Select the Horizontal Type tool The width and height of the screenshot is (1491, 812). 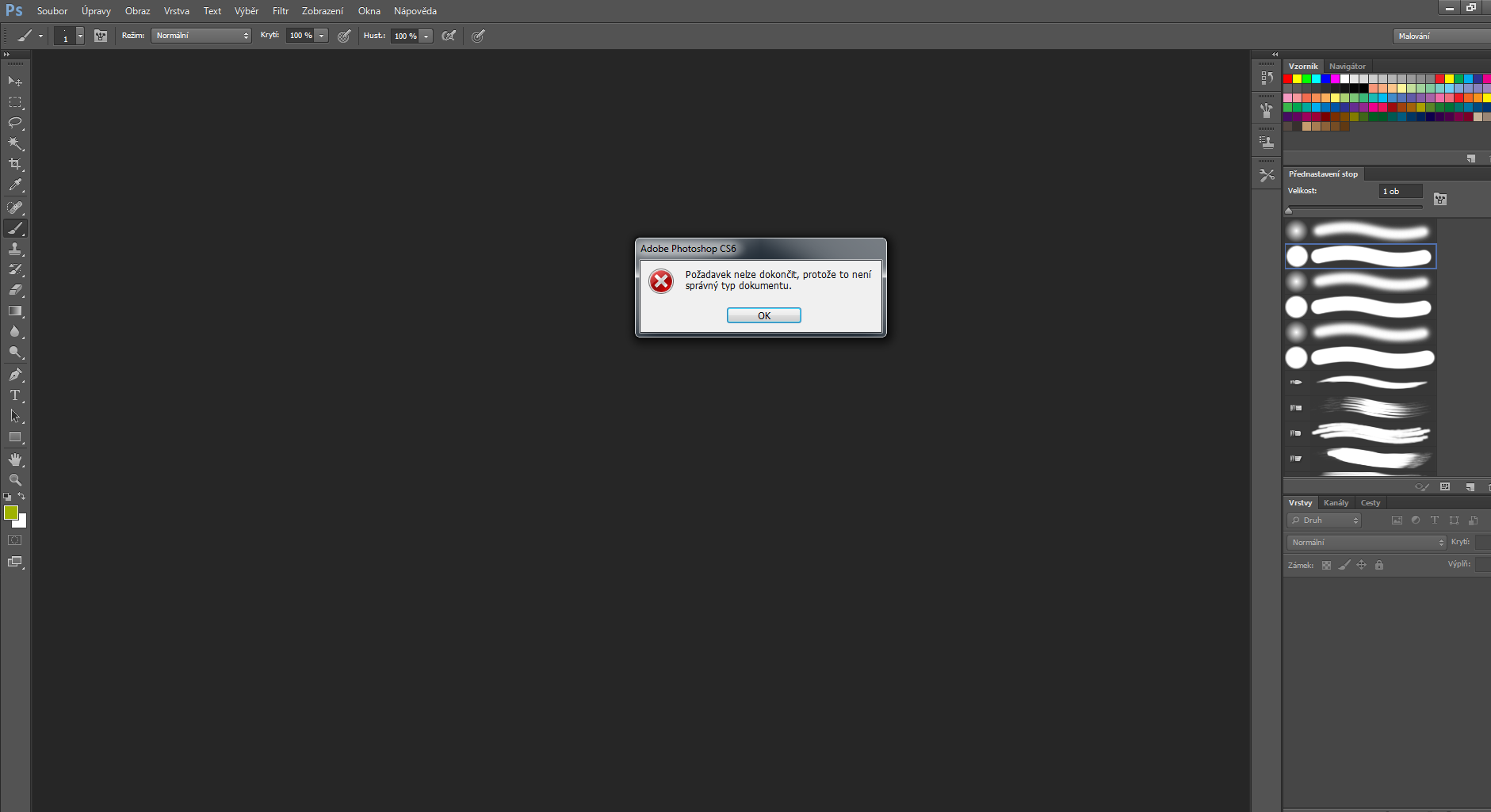tap(15, 395)
